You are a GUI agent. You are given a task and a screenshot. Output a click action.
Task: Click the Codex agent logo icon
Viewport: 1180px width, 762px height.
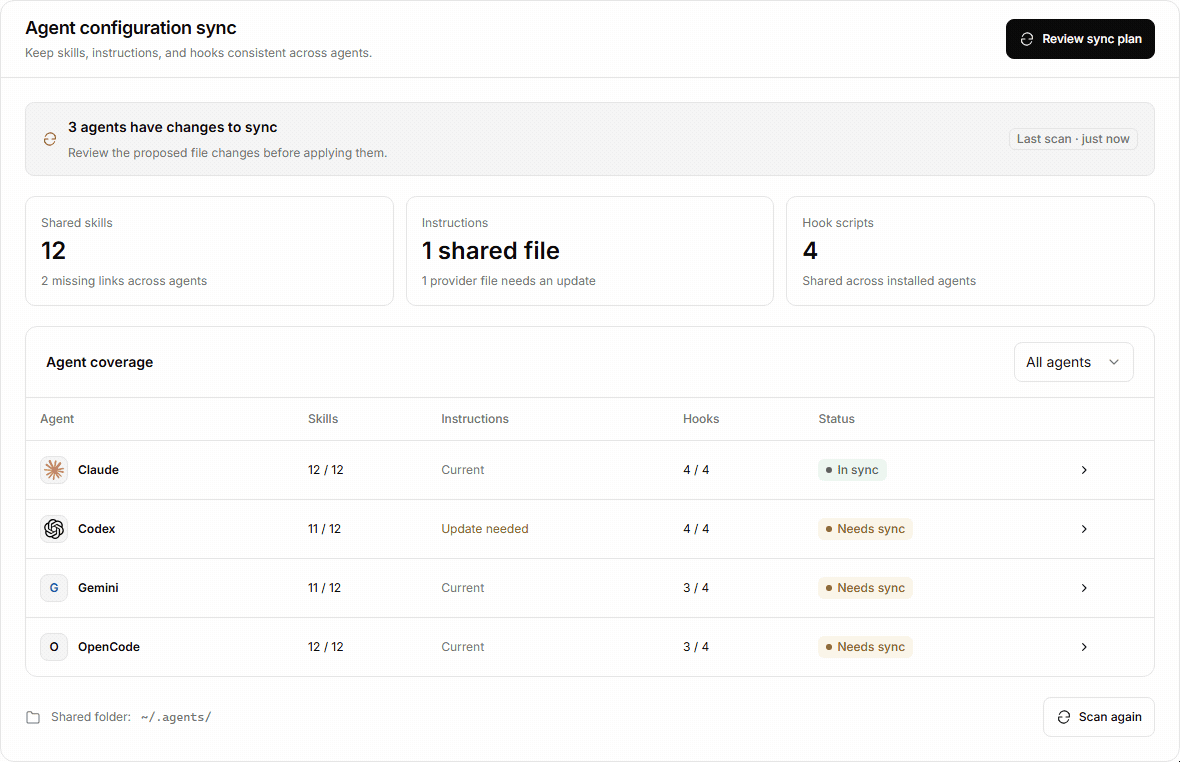(54, 529)
